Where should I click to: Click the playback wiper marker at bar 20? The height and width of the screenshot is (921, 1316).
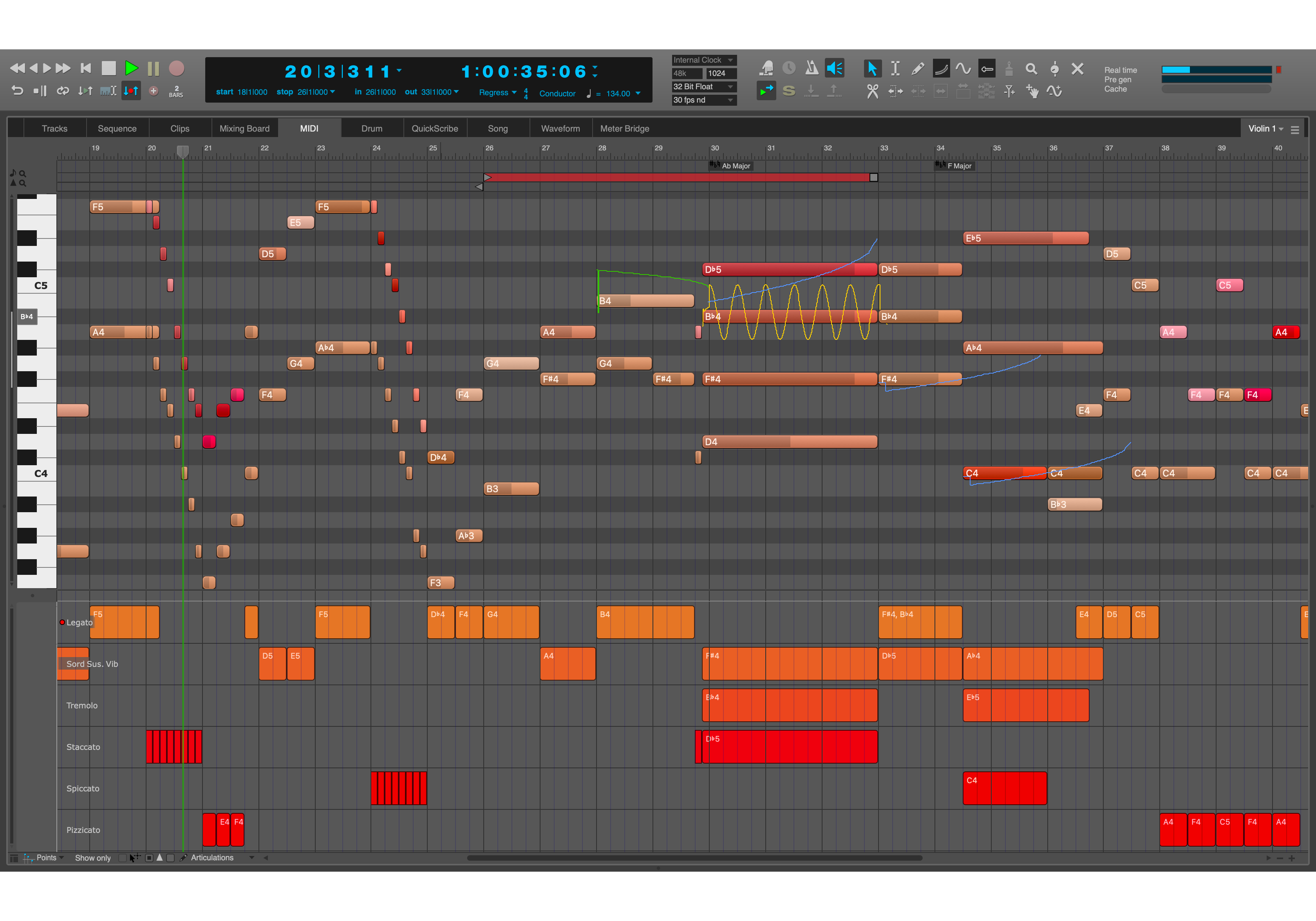click(x=183, y=151)
